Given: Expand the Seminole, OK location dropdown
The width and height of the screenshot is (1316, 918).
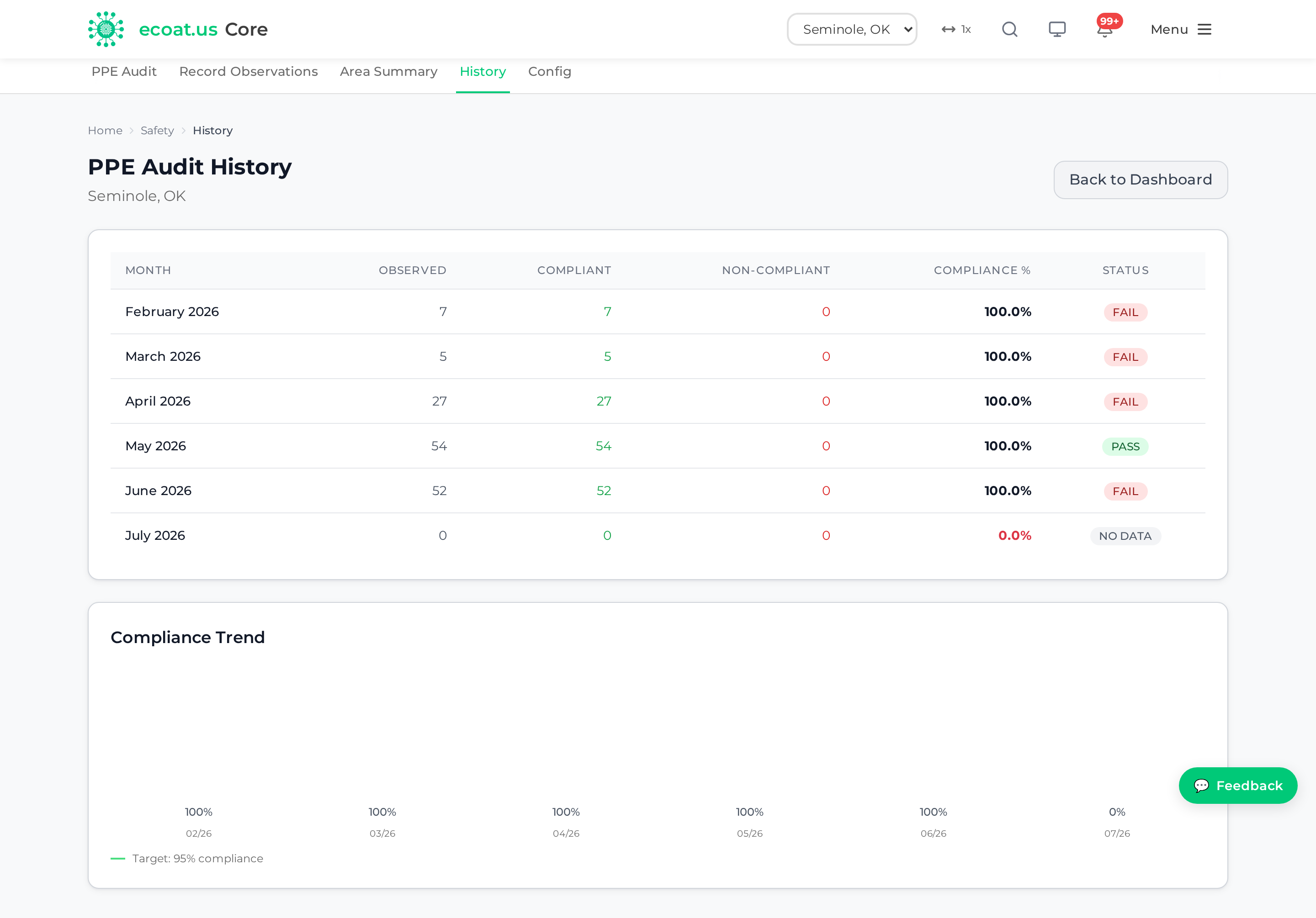Looking at the screenshot, I should 852,29.
